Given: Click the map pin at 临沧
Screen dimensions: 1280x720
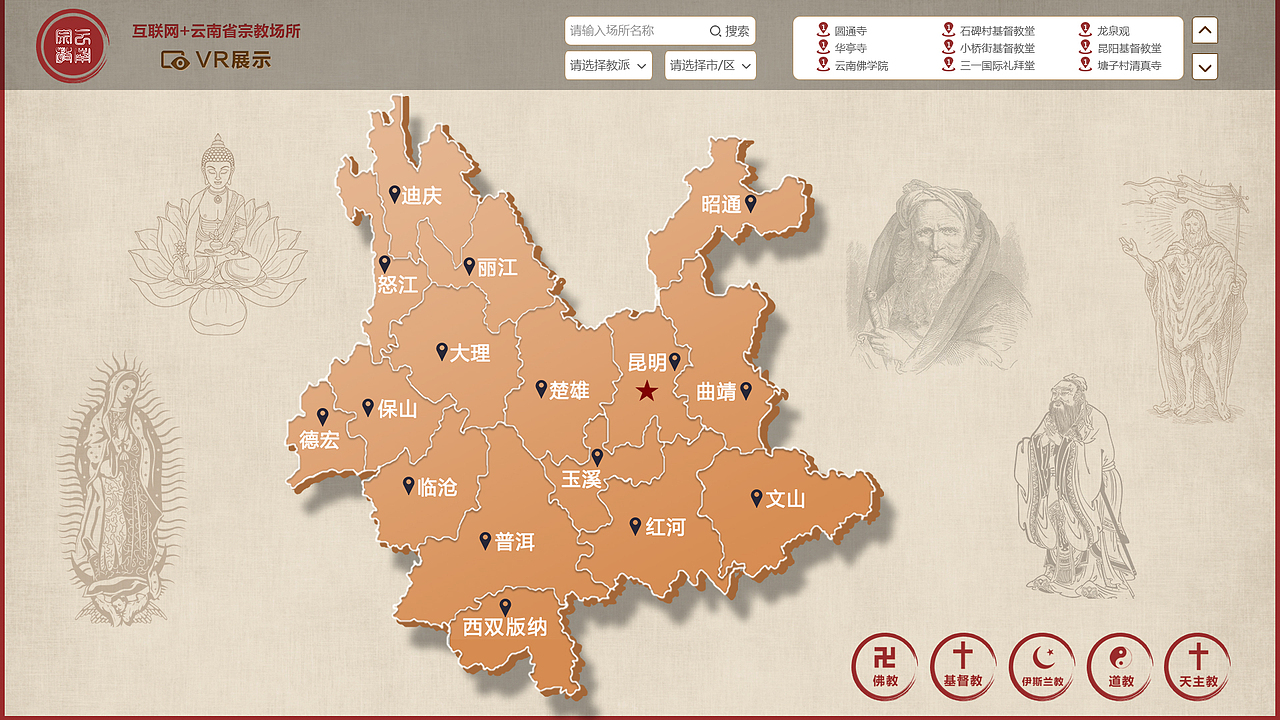Looking at the screenshot, I should [x=408, y=485].
